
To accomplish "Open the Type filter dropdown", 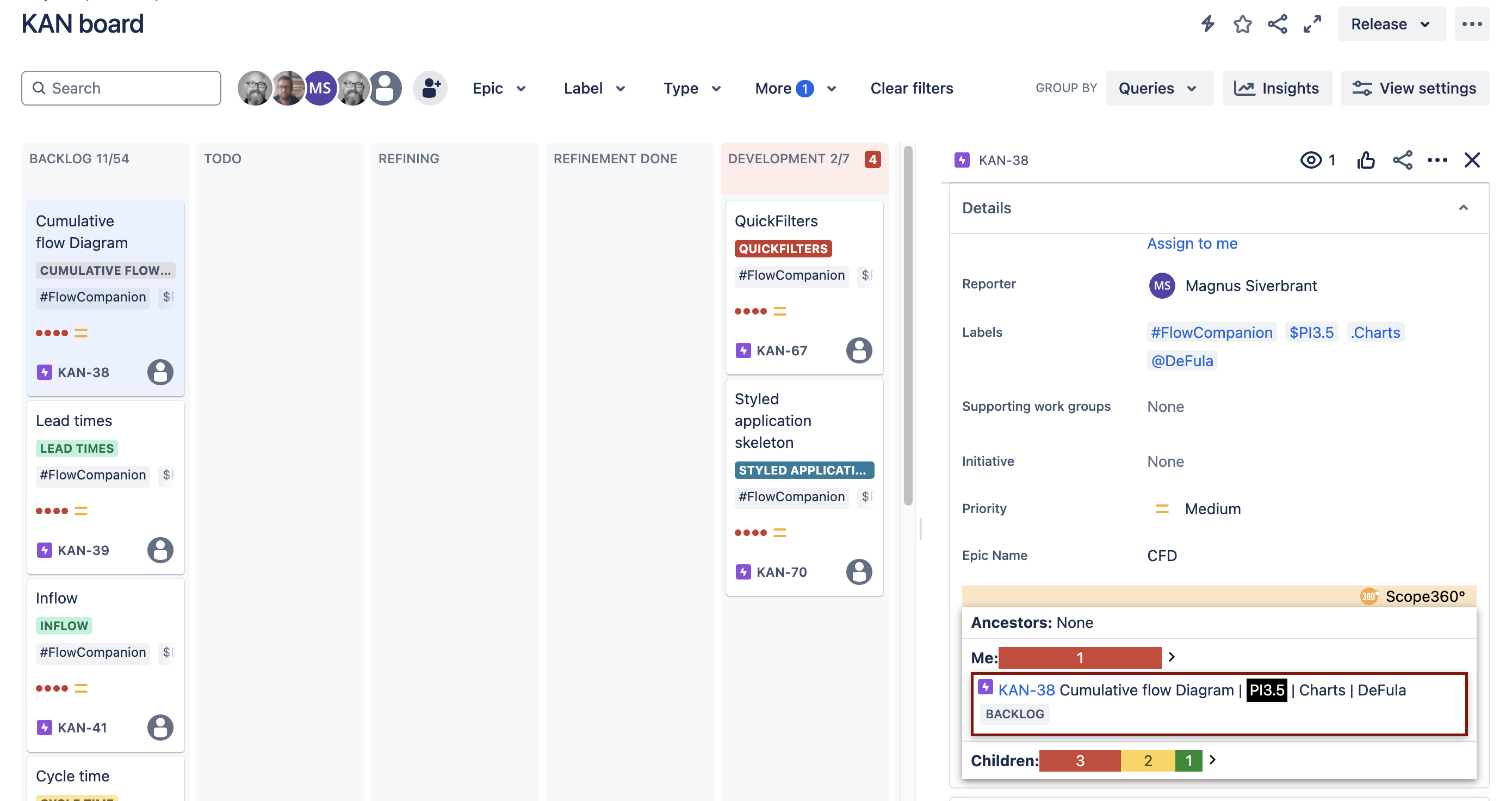I will pyautogui.click(x=692, y=88).
